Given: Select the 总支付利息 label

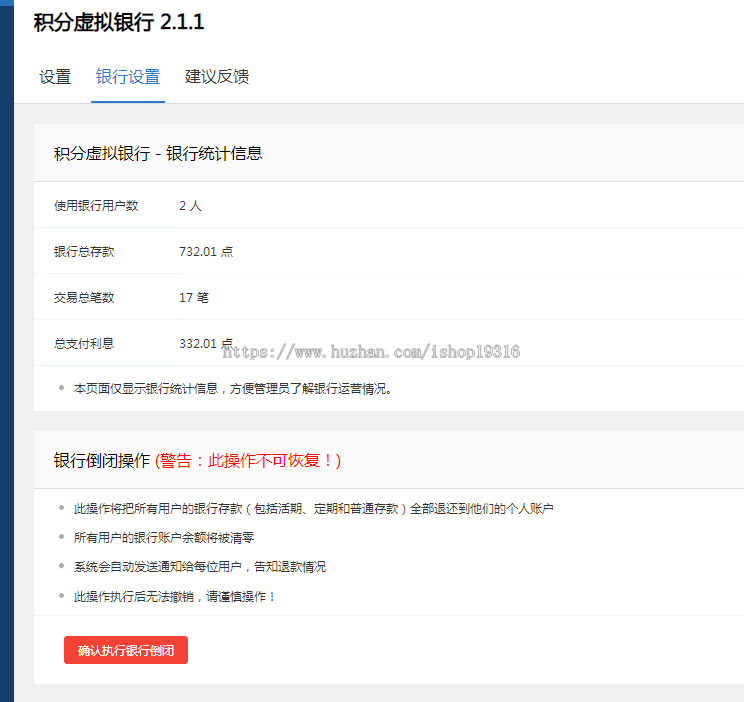Looking at the screenshot, I should click(x=84, y=343).
